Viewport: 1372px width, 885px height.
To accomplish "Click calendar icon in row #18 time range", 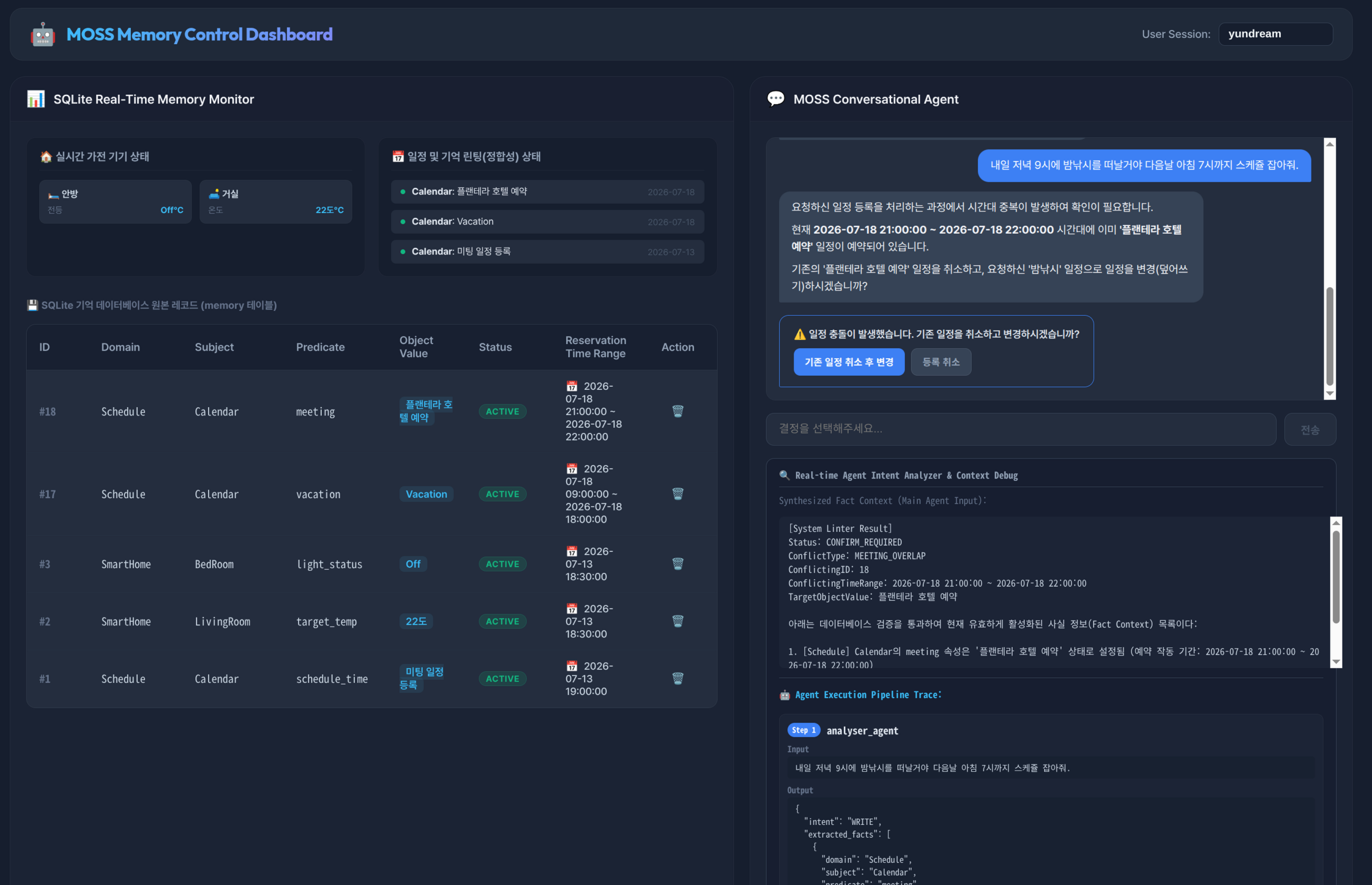I will click(572, 386).
